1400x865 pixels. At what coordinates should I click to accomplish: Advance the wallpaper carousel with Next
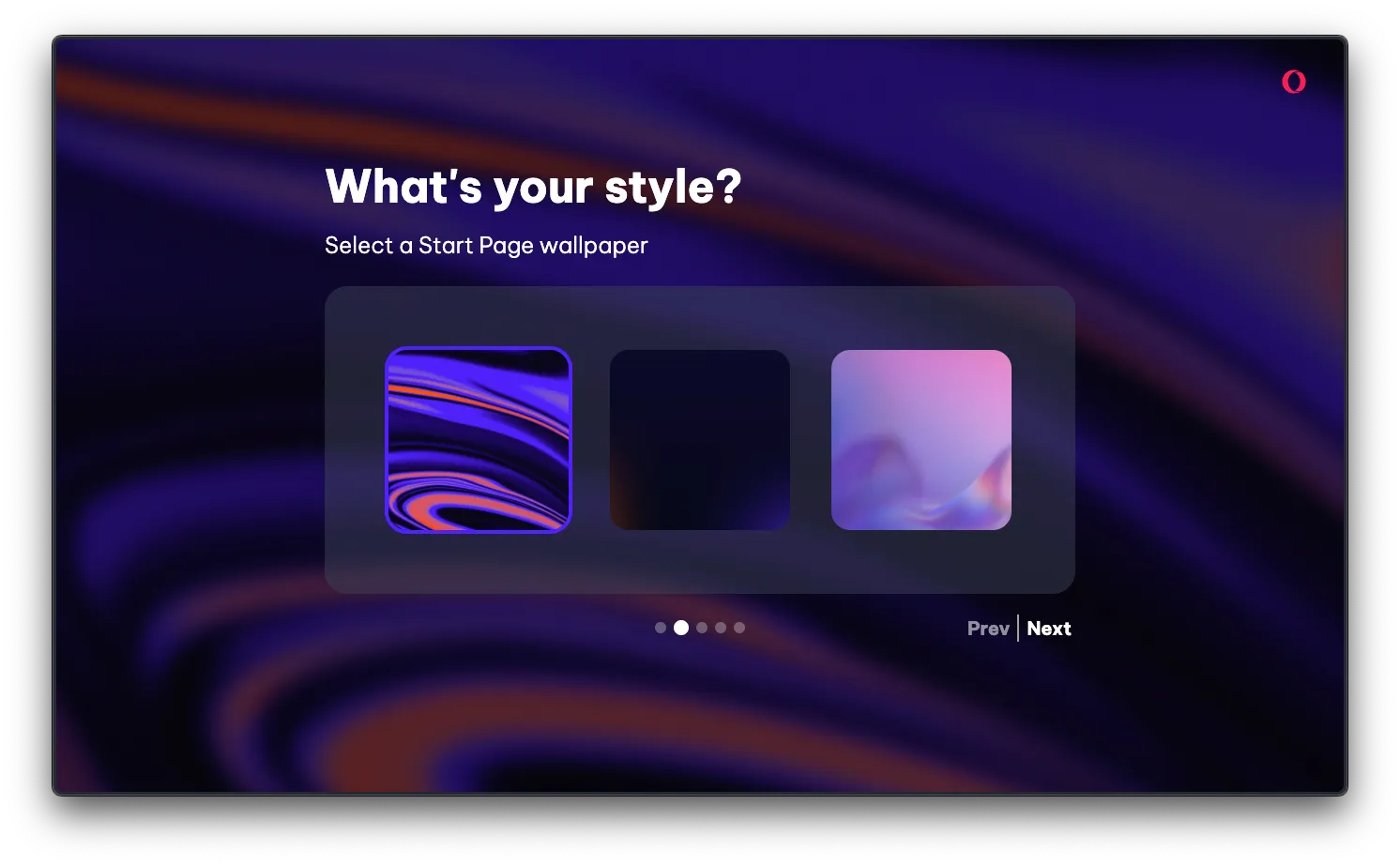pyautogui.click(x=1049, y=629)
